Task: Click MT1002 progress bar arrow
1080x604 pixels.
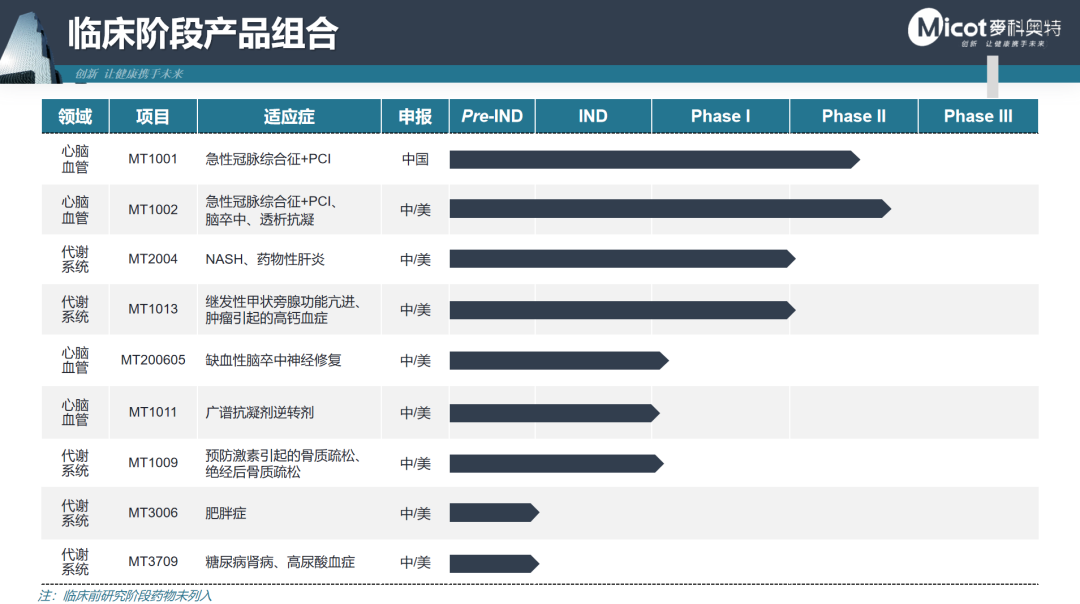Action: pyautogui.click(x=670, y=209)
